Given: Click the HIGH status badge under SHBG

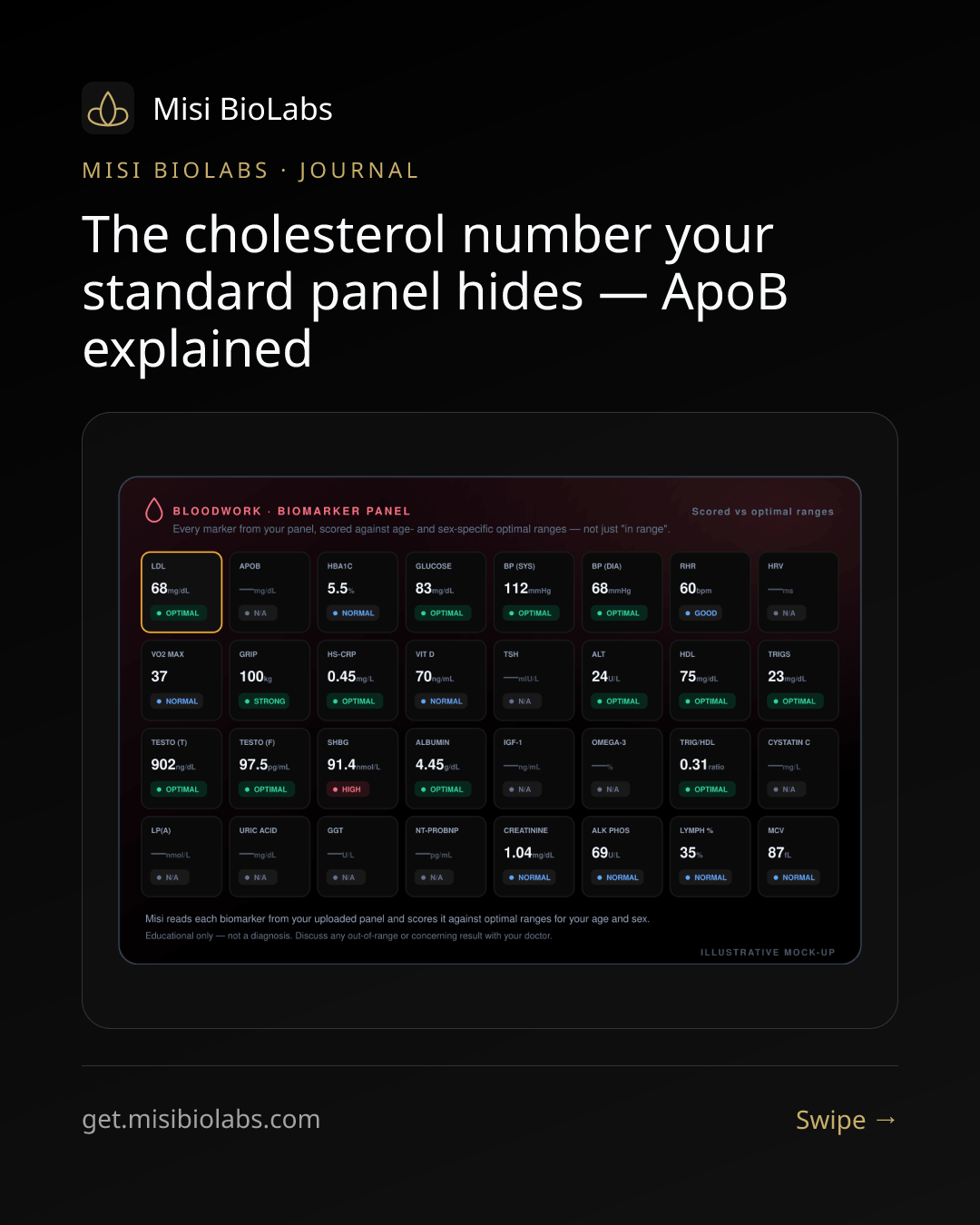Looking at the screenshot, I should (x=347, y=789).
